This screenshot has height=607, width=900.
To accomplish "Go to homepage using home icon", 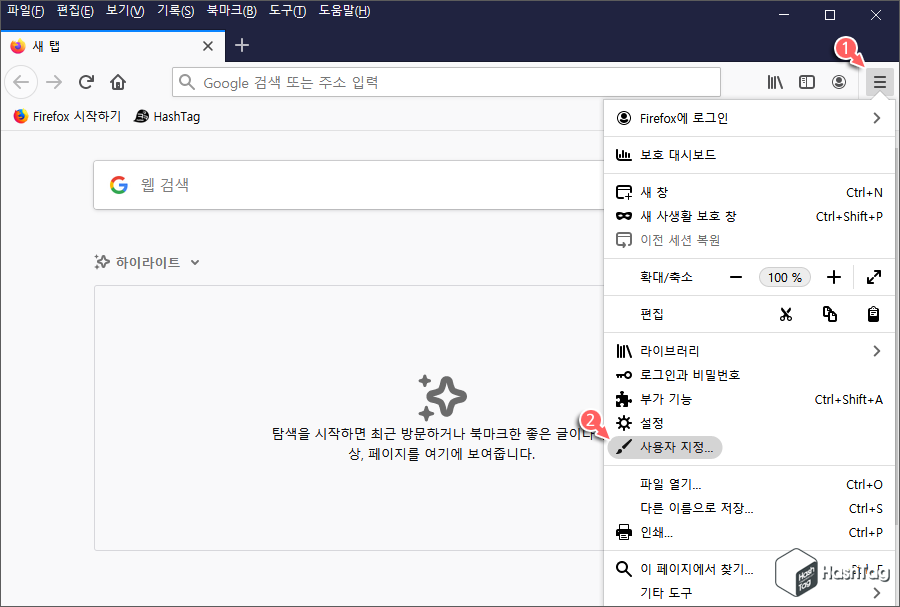I will point(118,82).
